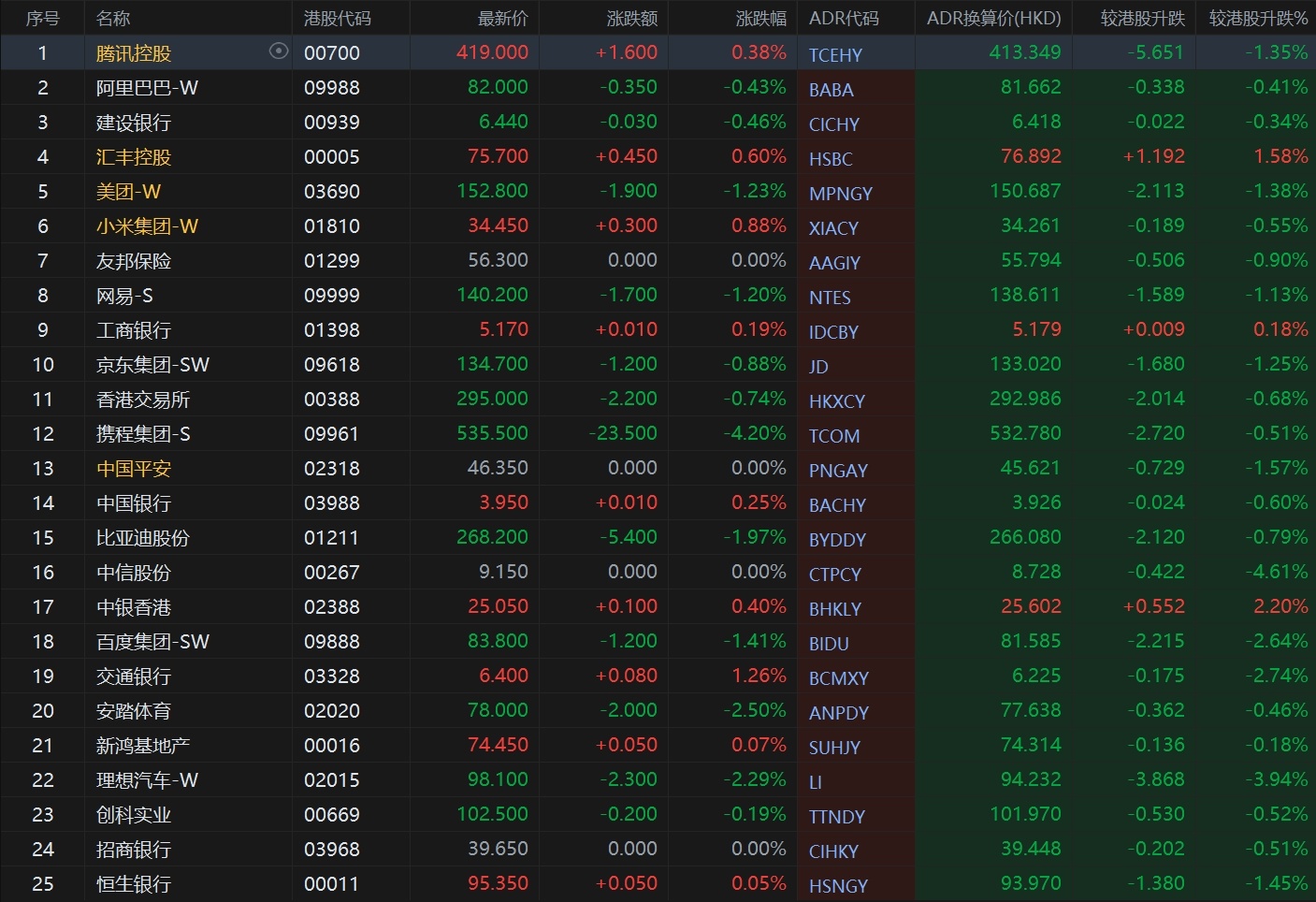
Task: Click the 理想汽车-W name
Action: click(x=147, y=780)
